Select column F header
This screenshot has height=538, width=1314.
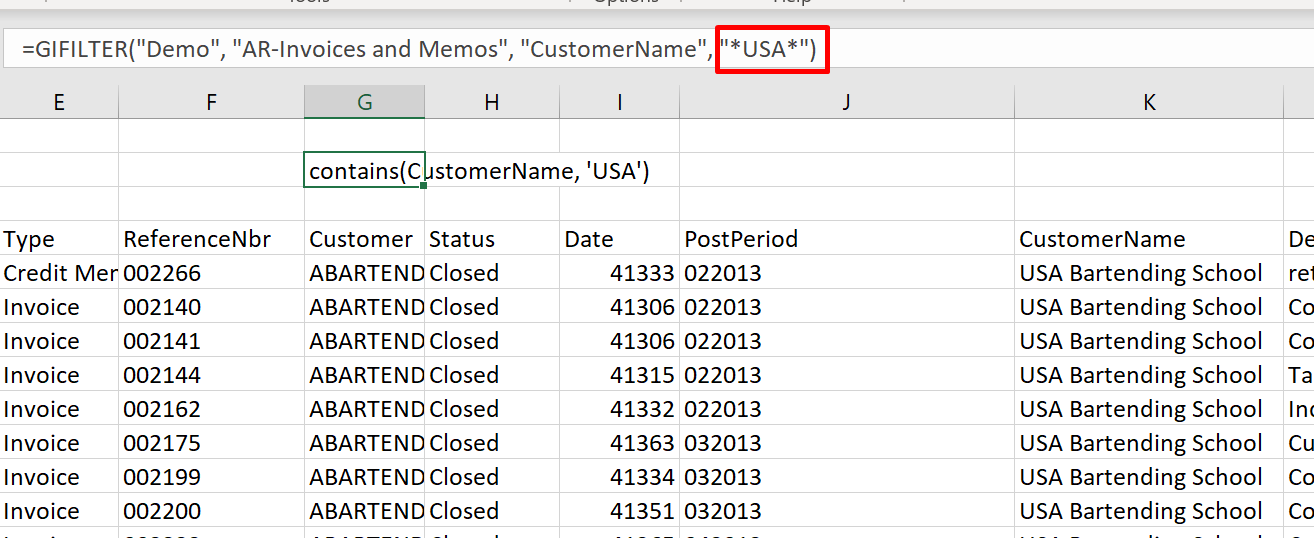coord(211,102)
